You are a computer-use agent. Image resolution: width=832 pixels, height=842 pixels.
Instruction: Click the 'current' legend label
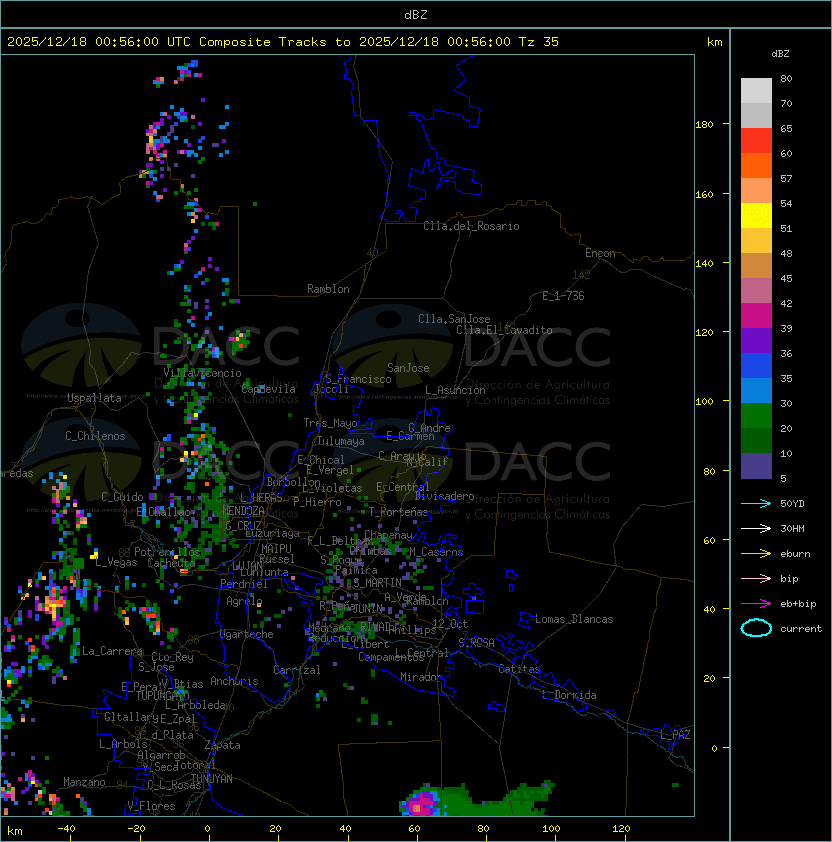pyautogui.click(x=801, y=629)
